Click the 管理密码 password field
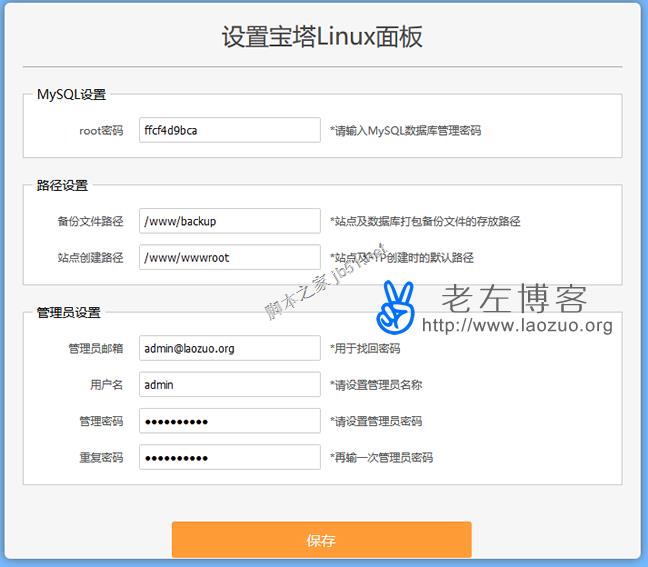648x567 pixels. tap(230, 421)
